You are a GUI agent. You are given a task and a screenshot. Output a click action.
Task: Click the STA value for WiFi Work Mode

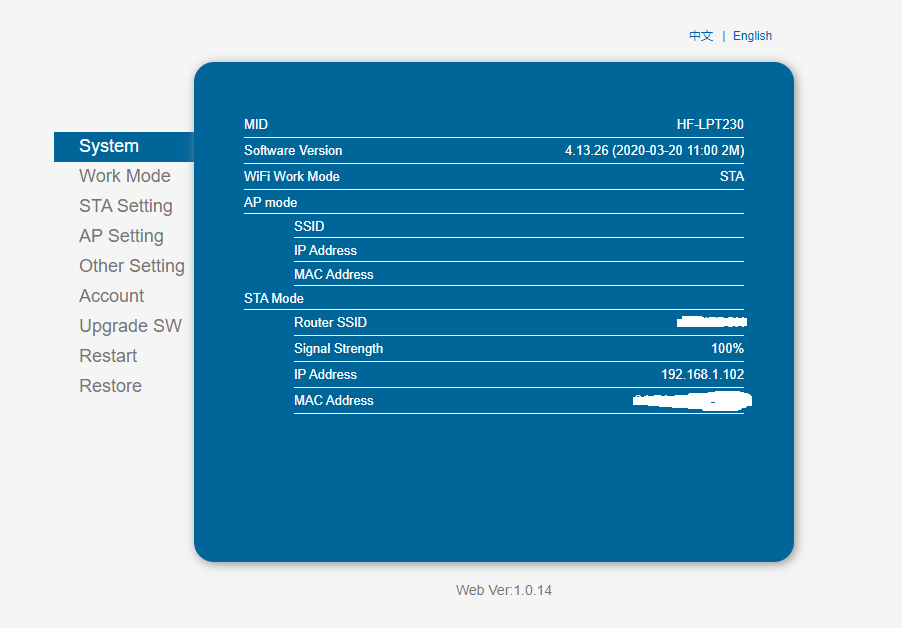pyautogui.click(x=732, y=177)
